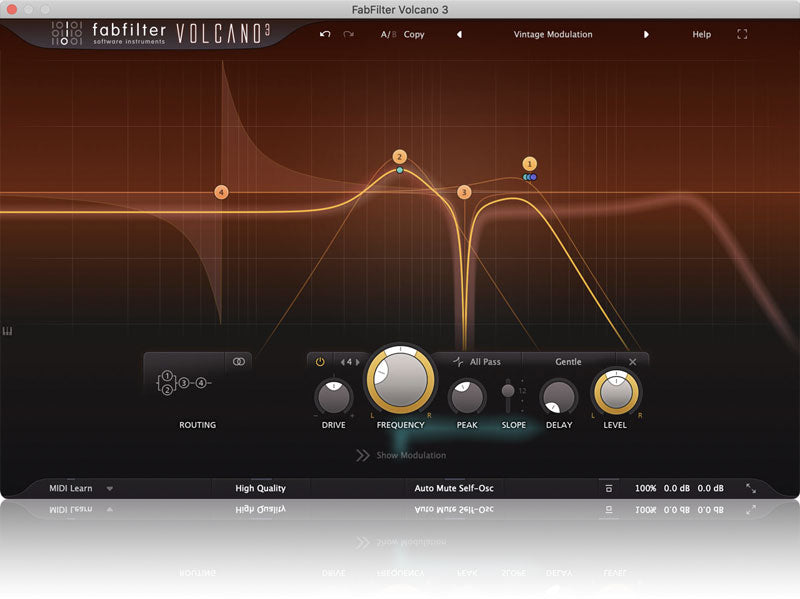Image resolution: width=800 pixels, height=599 pixels.
Task: Click the Copy button
Action: (x=414, y=34)
